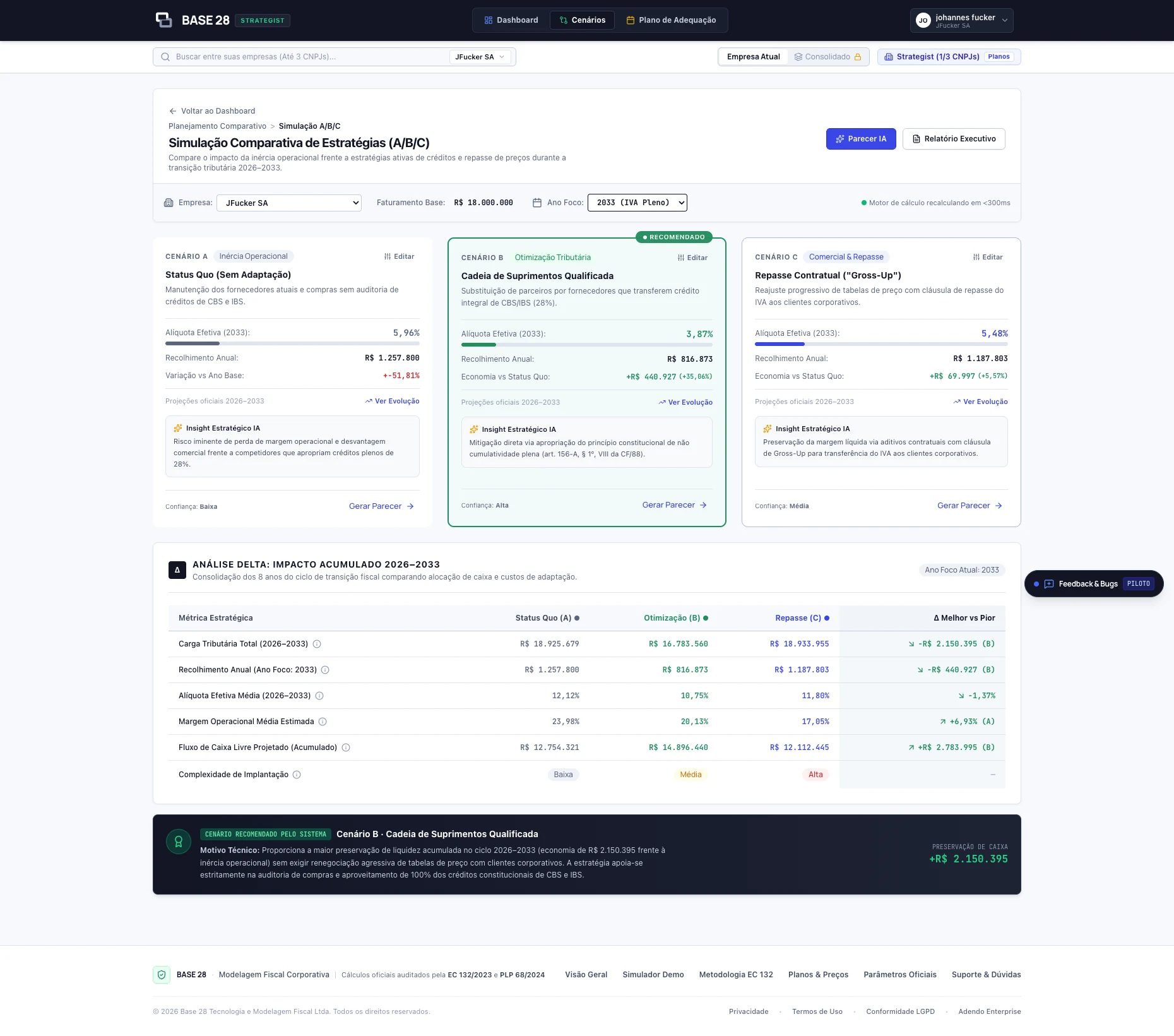The width and height of the screenshot is (1174, 1036).
Task: Click the shield icon in footer
Action: coord(162,975)
